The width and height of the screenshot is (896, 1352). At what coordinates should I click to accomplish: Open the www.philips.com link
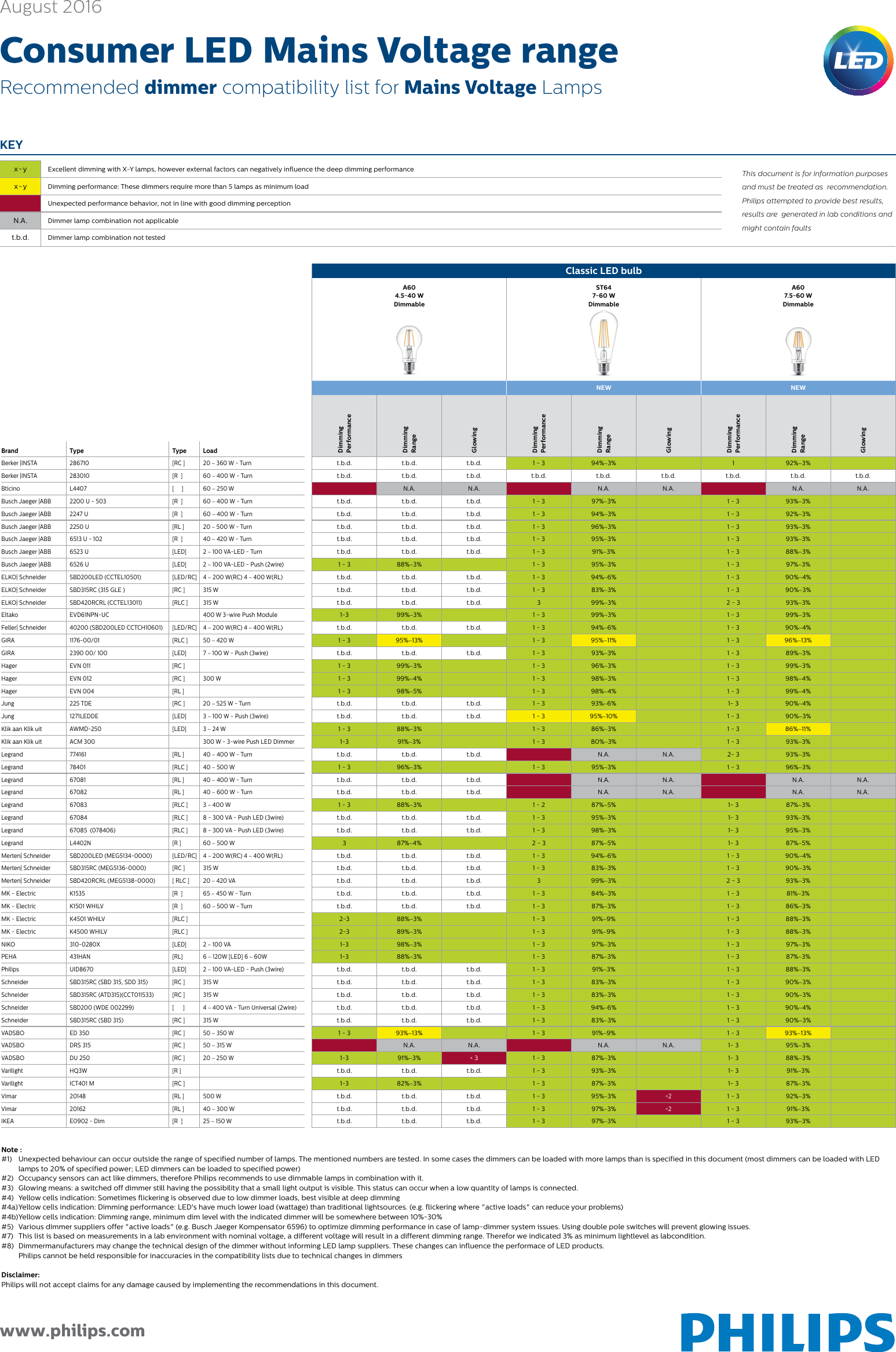click(x=72, y=1331)
